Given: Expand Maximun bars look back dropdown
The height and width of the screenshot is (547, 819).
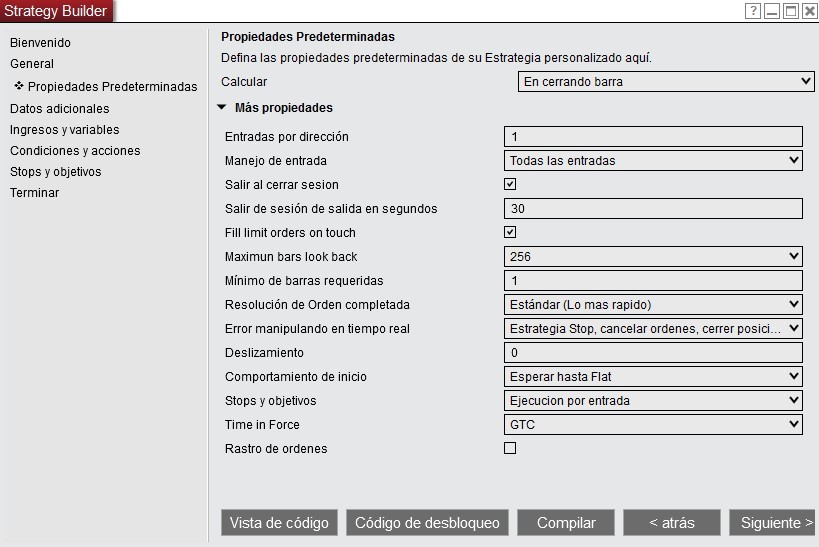Looking at the screenshot, I should click(x=653, y=257).
